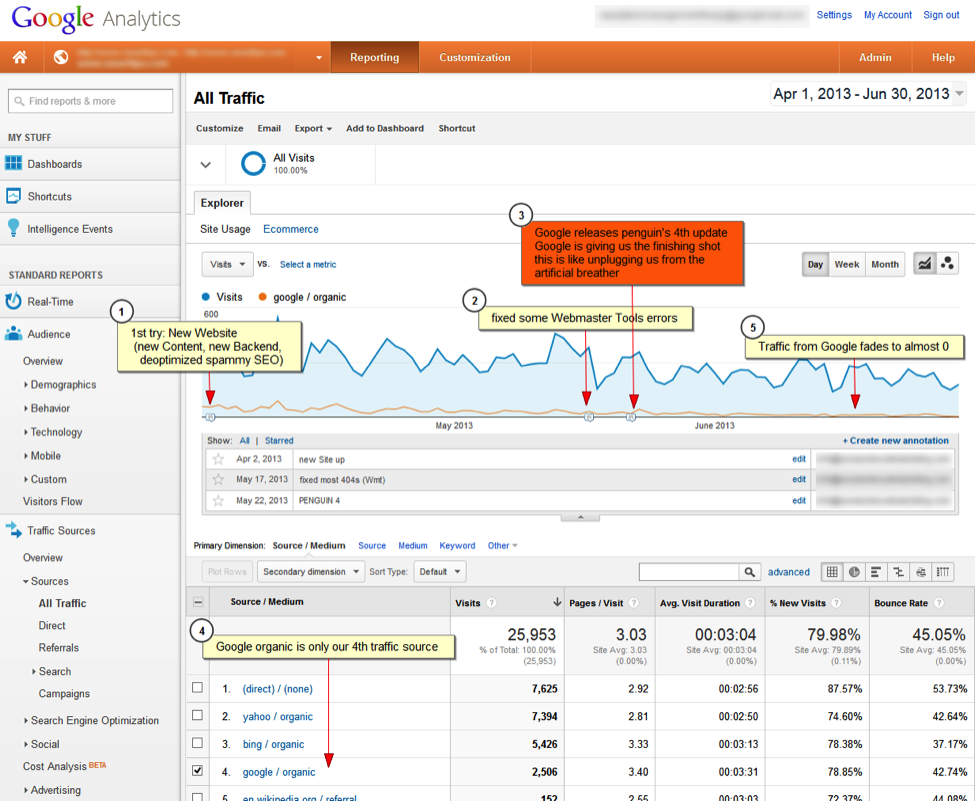Image resolution: width=975 pixels, height=802 pixels.
Task: Click the Traffic Sources arrows icon
Action: tap(13, 530)
